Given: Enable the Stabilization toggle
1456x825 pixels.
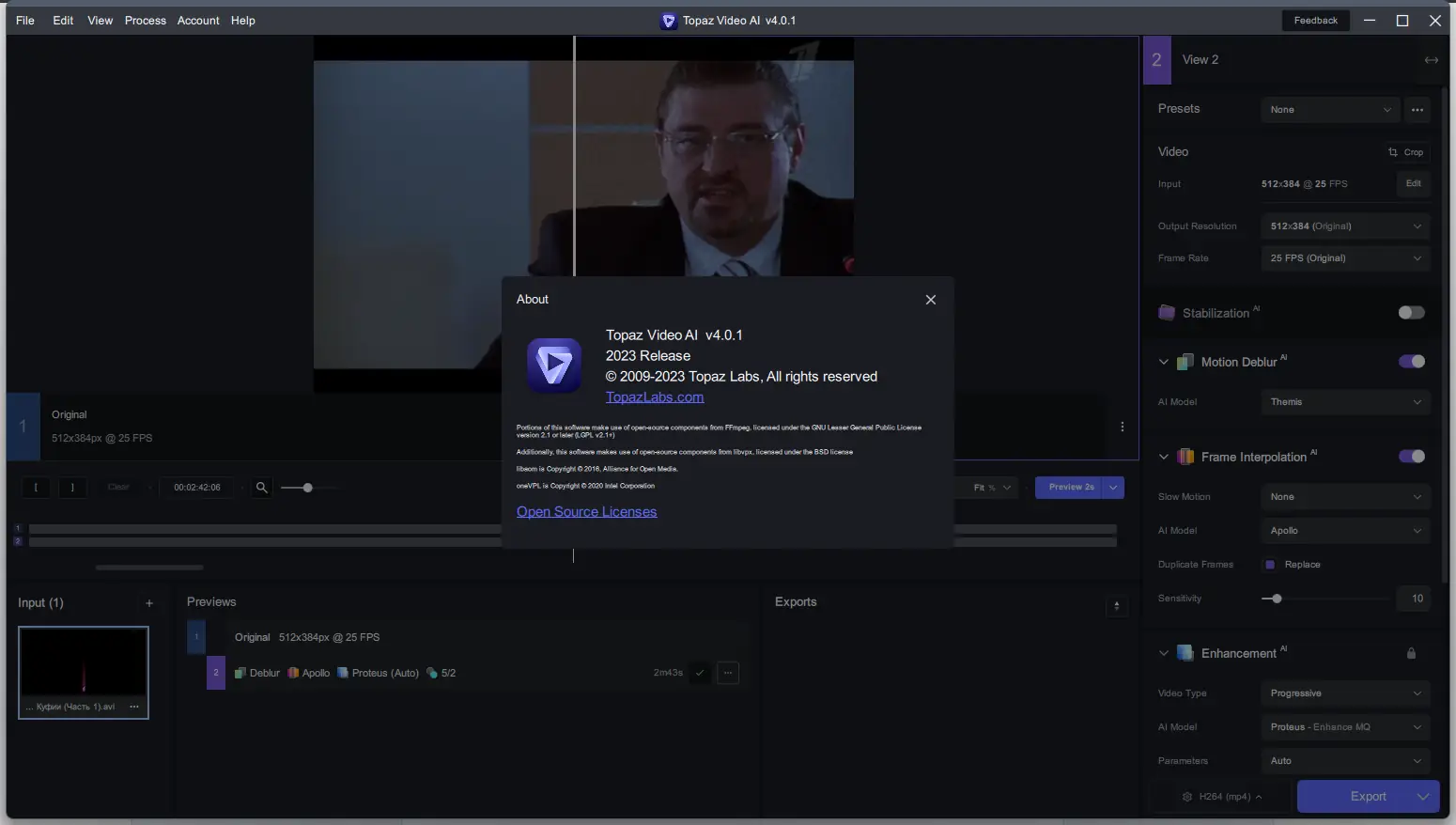Looking at the screenshot, I should (1411, 313).
